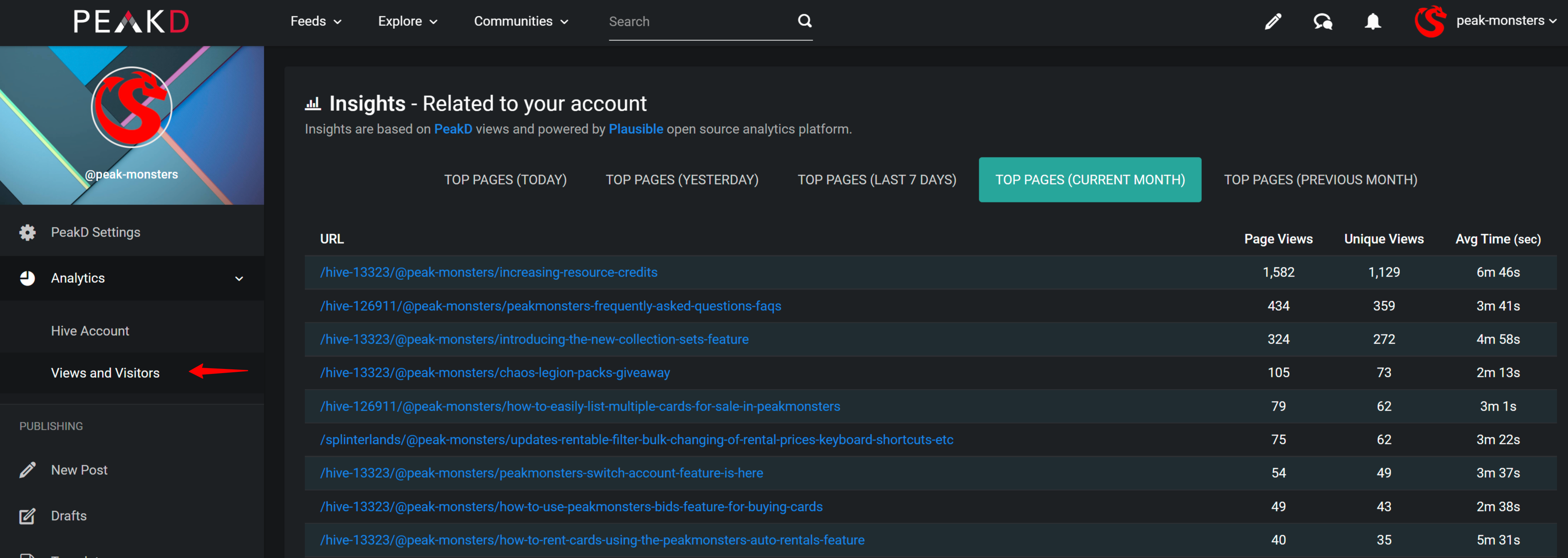Open chaos-legion-packs-giveaway link
Image resolution: width=1568 pixels, height=558 pixels.
point(495,373)
